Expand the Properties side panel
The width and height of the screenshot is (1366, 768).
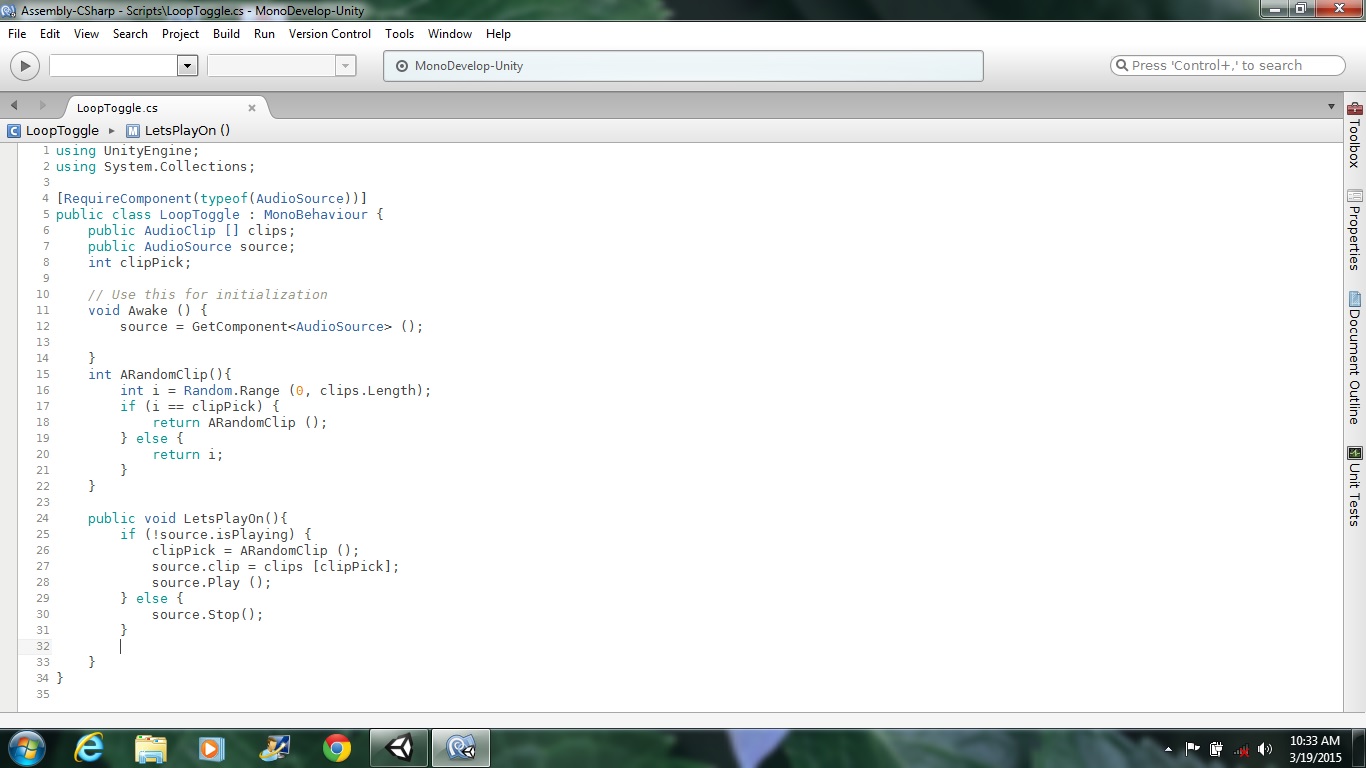pos(1355,229)
